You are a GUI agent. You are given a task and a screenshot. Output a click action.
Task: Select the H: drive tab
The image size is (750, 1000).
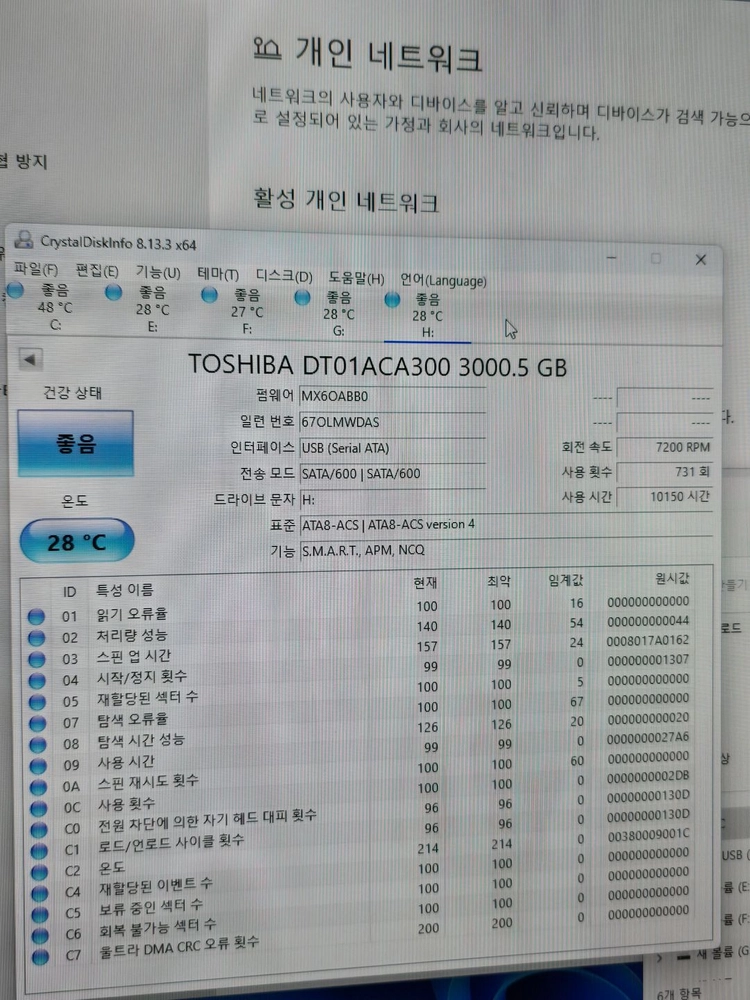(426, 316)
